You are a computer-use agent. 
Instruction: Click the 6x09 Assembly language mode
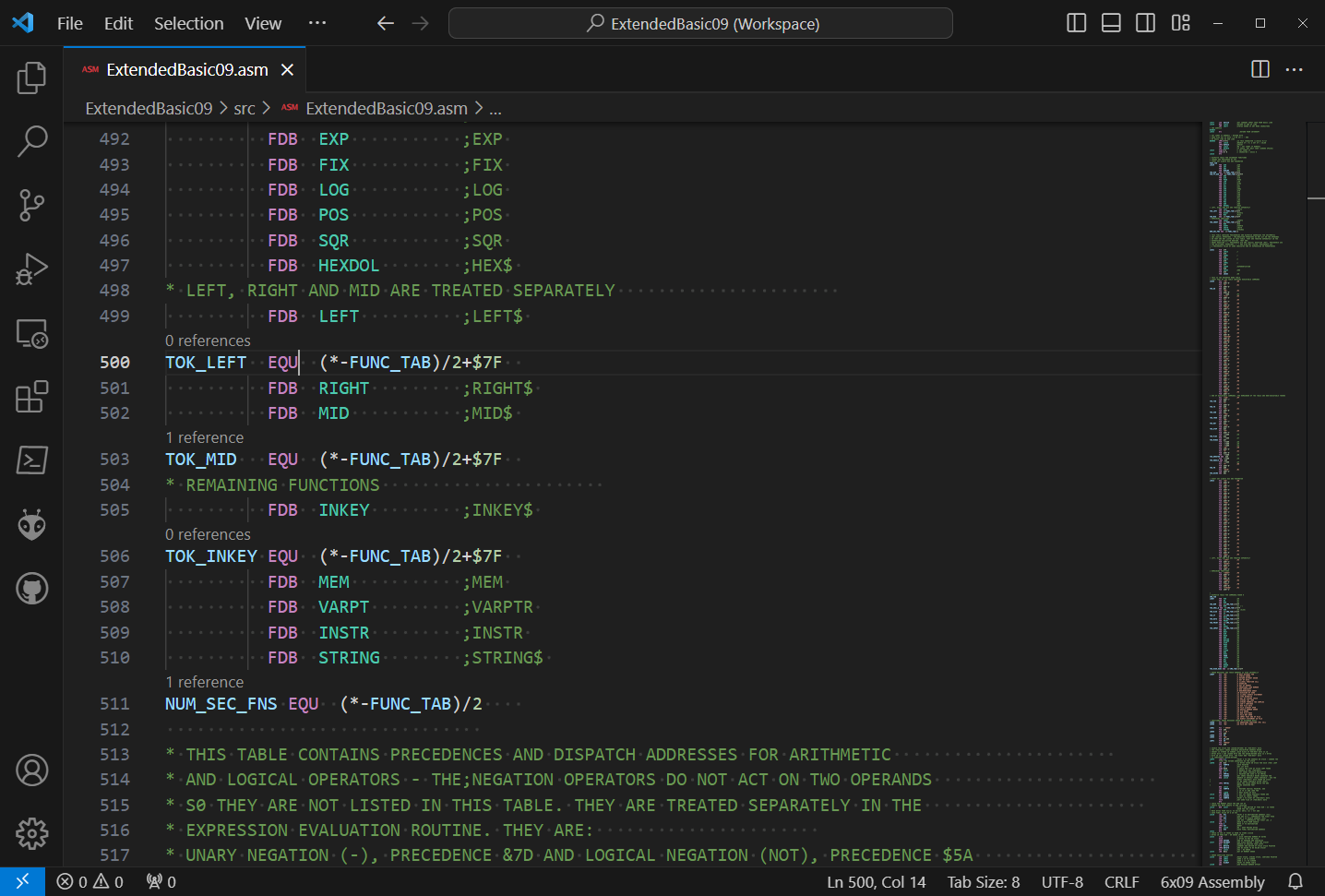point(1212,882)
